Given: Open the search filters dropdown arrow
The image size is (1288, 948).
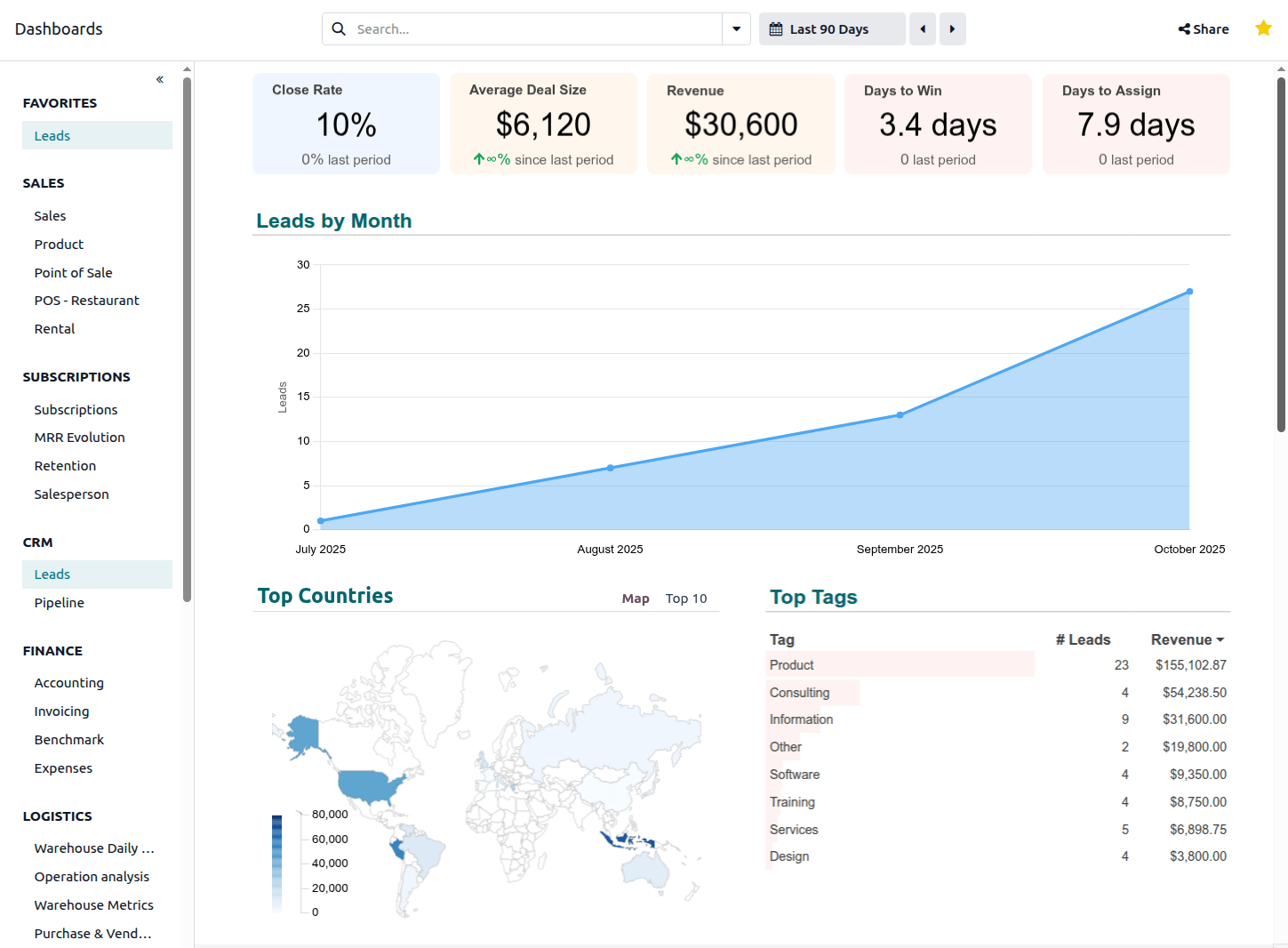Looking at the screenshot, I should 736,28.
